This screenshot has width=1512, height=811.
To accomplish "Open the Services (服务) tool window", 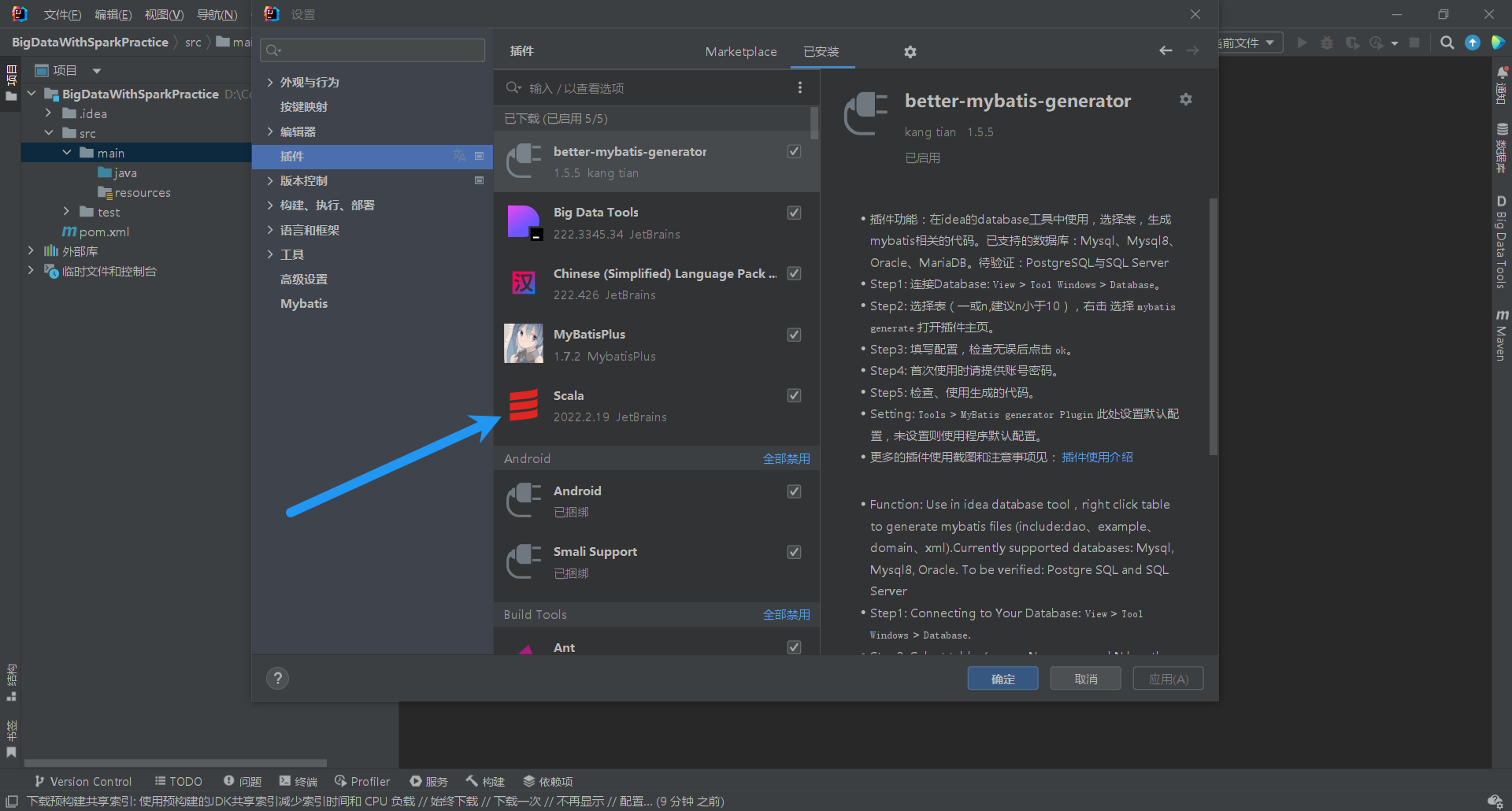I will point(428,781).
